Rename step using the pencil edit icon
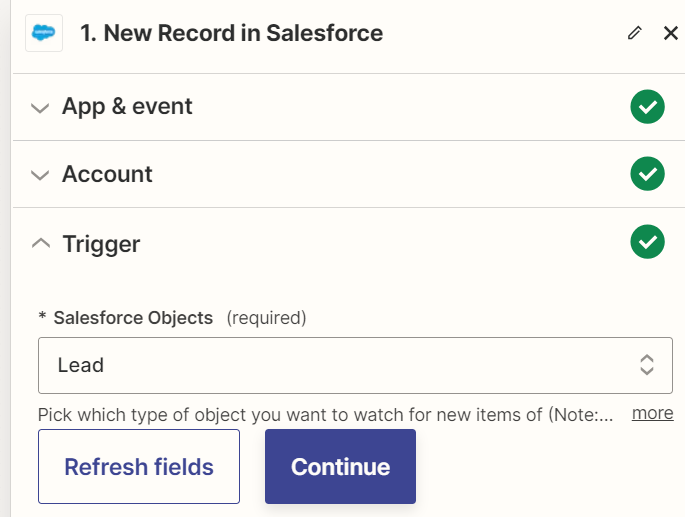The height and width of the screenshot is (517, 685). pos(635,33)
